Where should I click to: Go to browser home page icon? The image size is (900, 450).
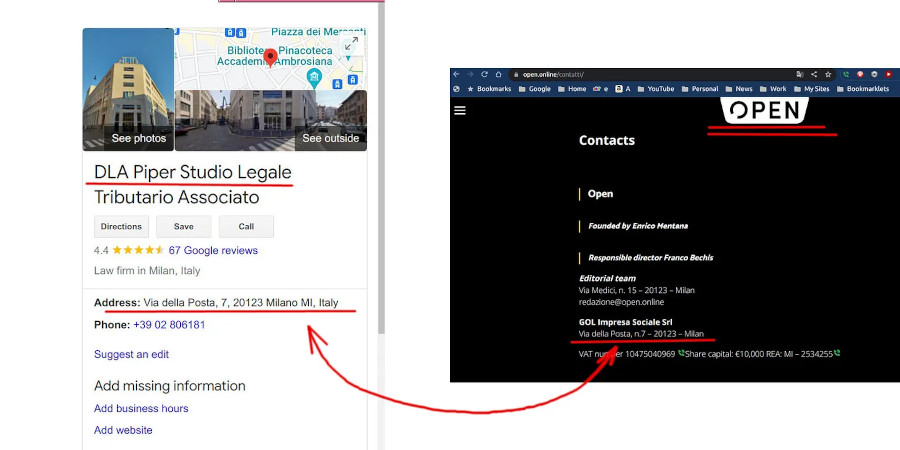pyautogui.click(x=498, y=75)
